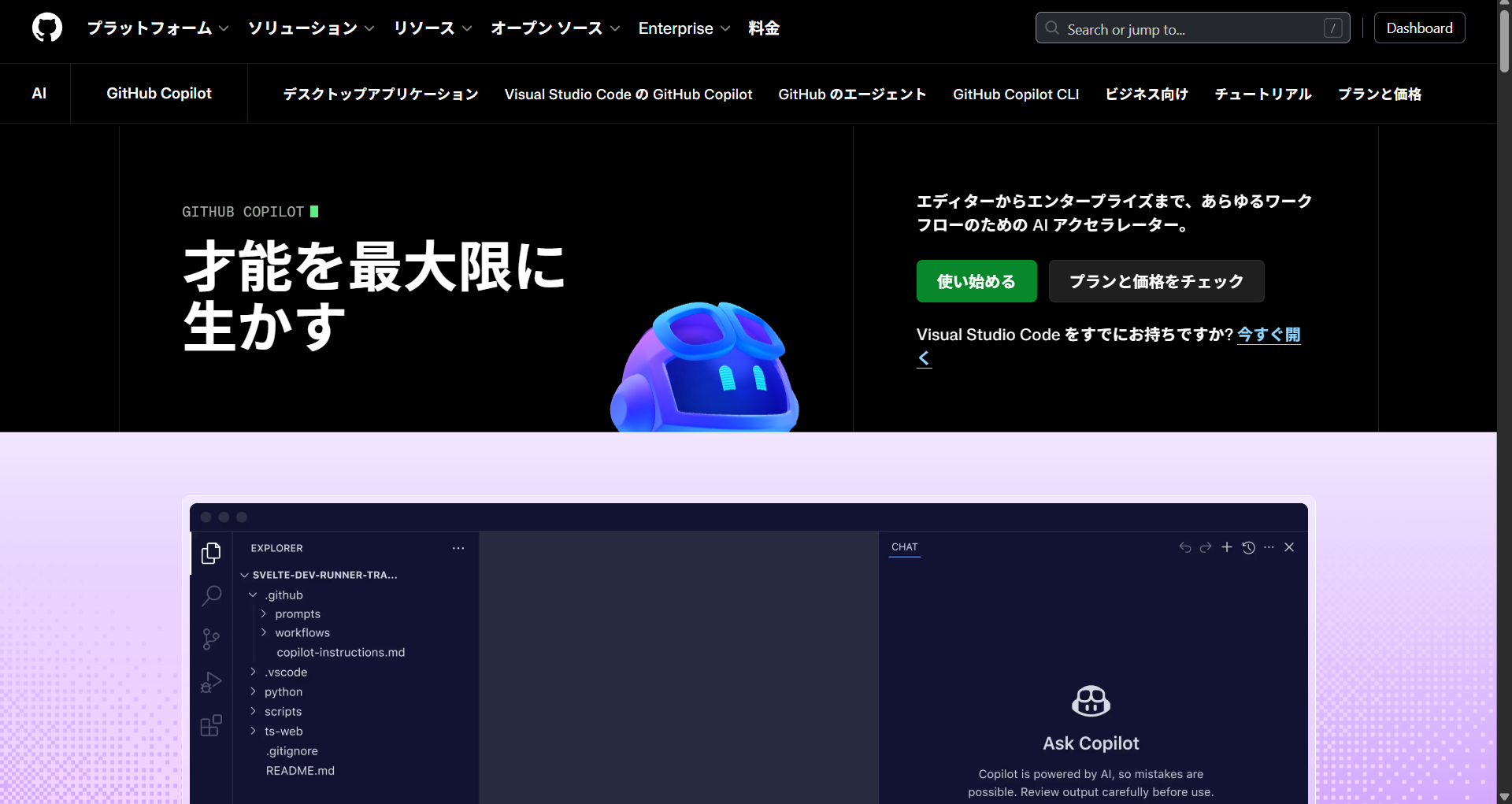Image resolution: width=1512 pixels, height=804 pixels.
Task: Click the Ask Copilot heading text
Action: [1091, 743]
